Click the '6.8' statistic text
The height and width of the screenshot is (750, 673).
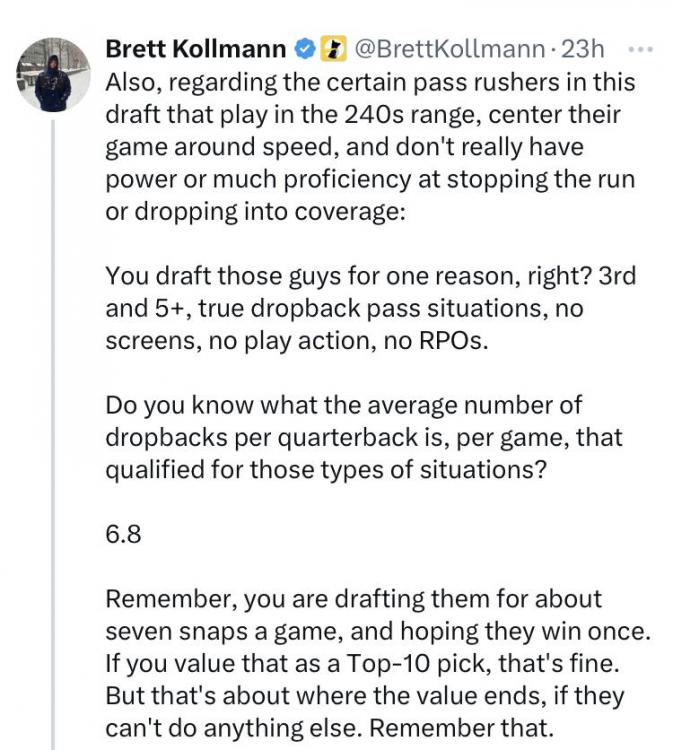click(x=123, y=534)
